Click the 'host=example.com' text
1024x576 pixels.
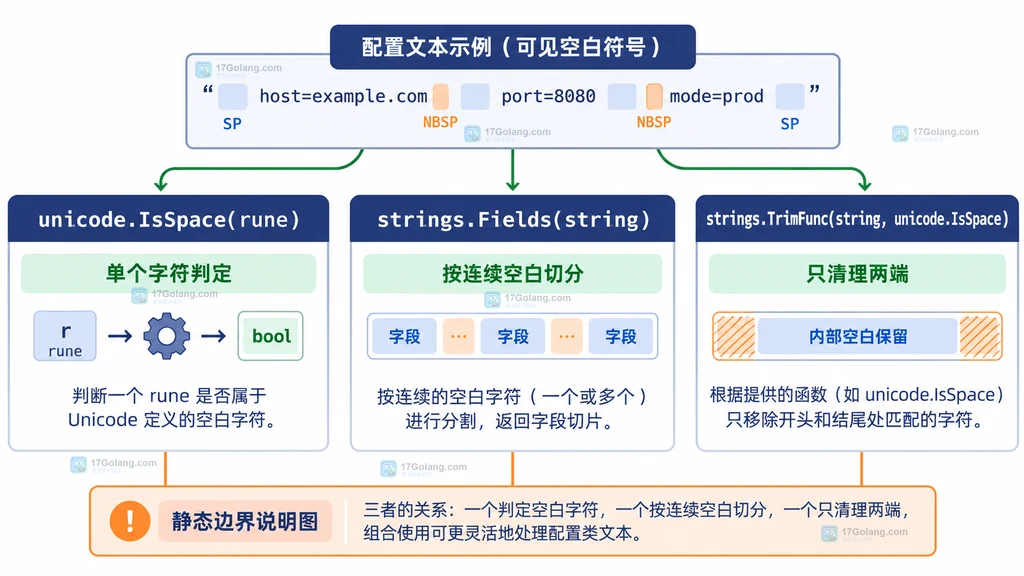343,96
